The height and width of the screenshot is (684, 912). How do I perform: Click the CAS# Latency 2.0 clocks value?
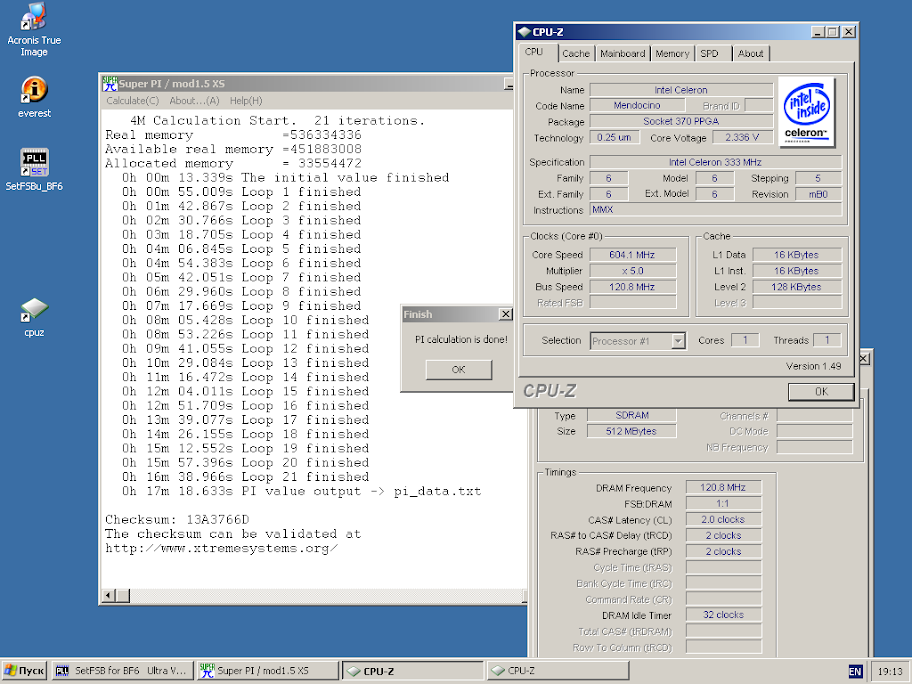coord(723,519)
